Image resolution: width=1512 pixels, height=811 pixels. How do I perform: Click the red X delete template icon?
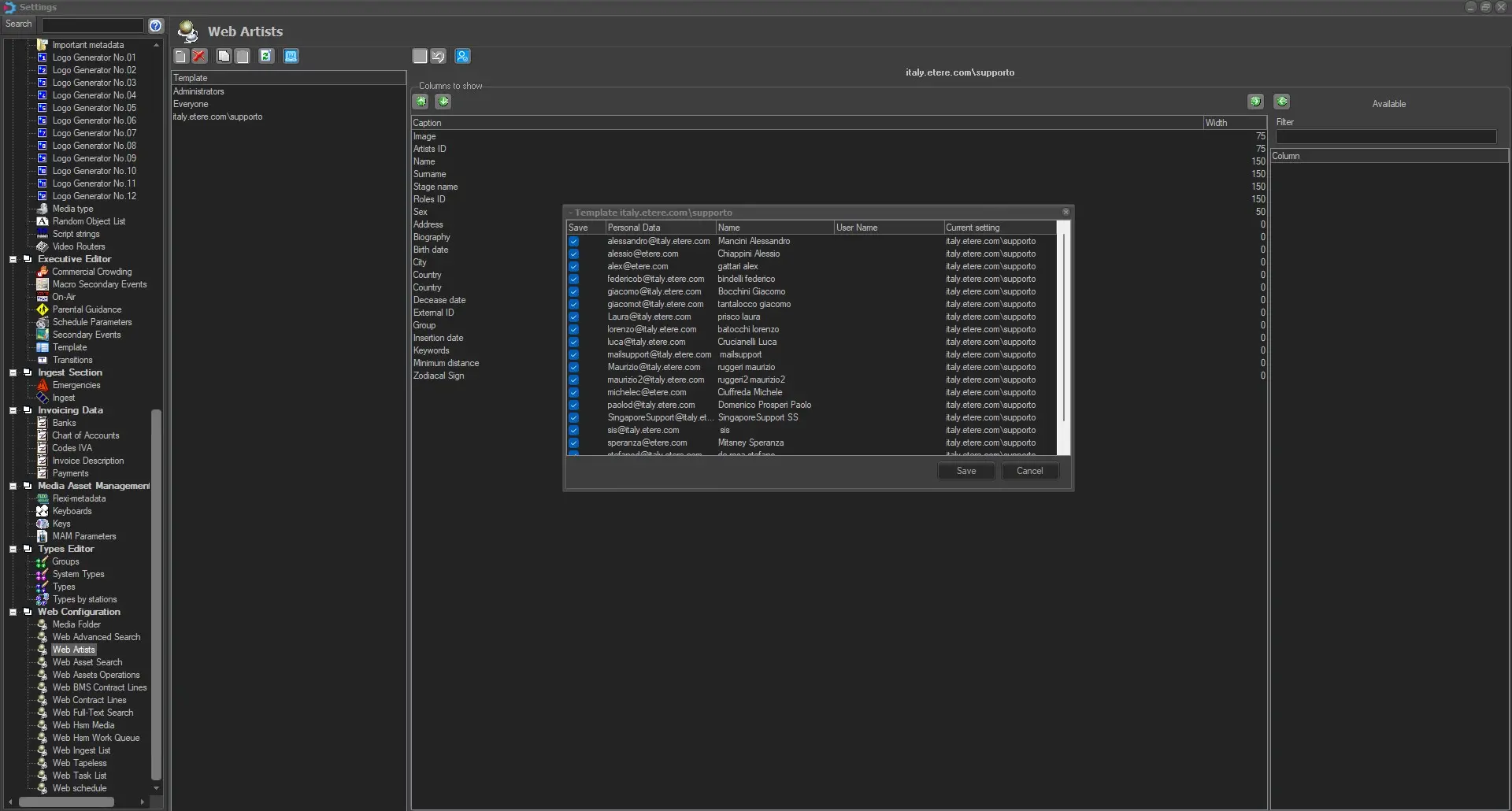click(x=199, y=56)
